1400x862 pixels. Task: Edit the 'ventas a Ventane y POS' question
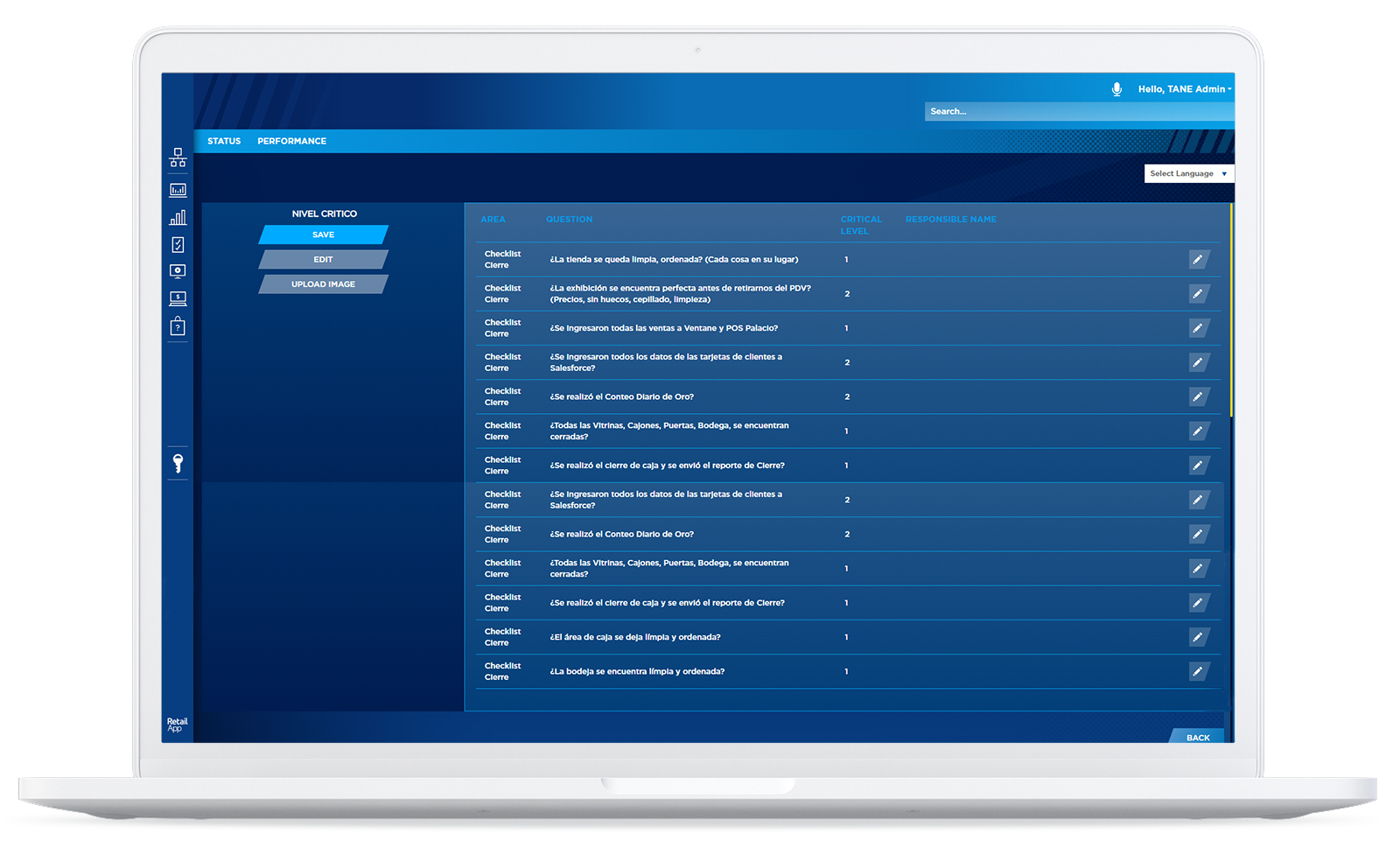[x=1198, y=328]
